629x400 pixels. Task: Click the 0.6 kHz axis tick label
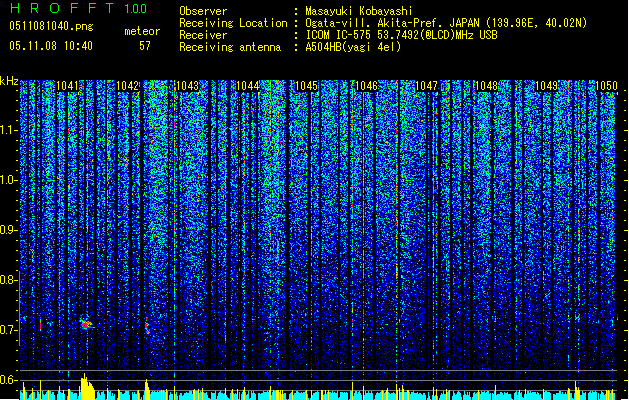[9, 380]
